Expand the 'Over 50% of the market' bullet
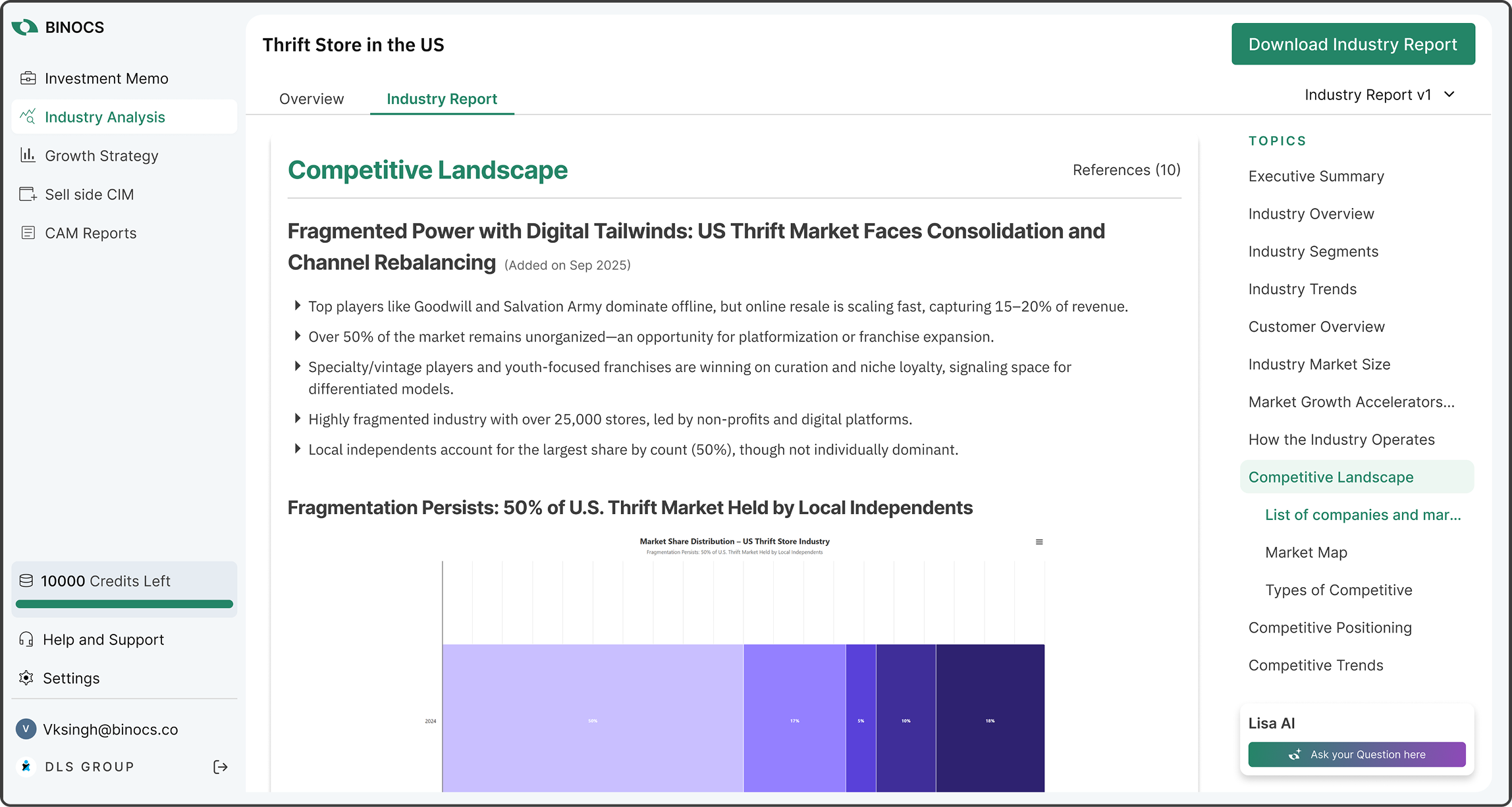The width and height of the screenshot is (1512, 807). (x=298, y=336)
